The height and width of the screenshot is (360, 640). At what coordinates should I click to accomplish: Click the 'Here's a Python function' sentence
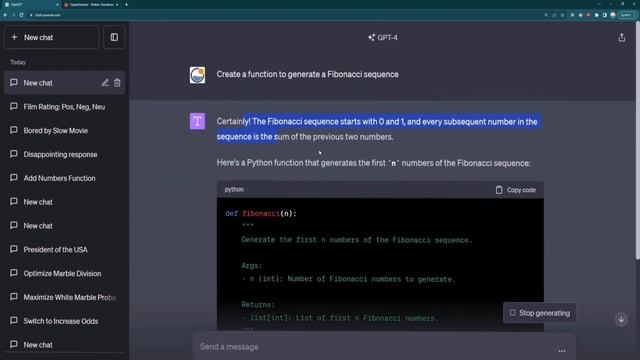coord(373,163)
